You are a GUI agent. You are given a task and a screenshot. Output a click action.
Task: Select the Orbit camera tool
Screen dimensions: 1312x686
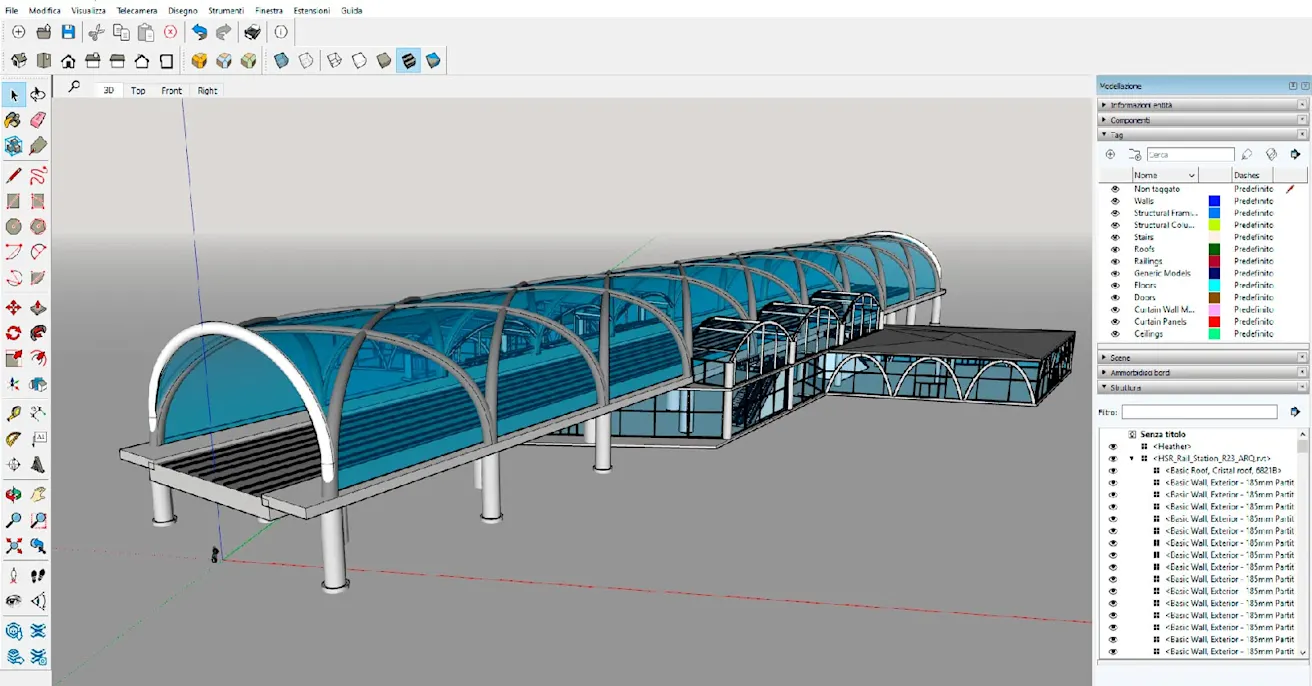coord(14,495)
